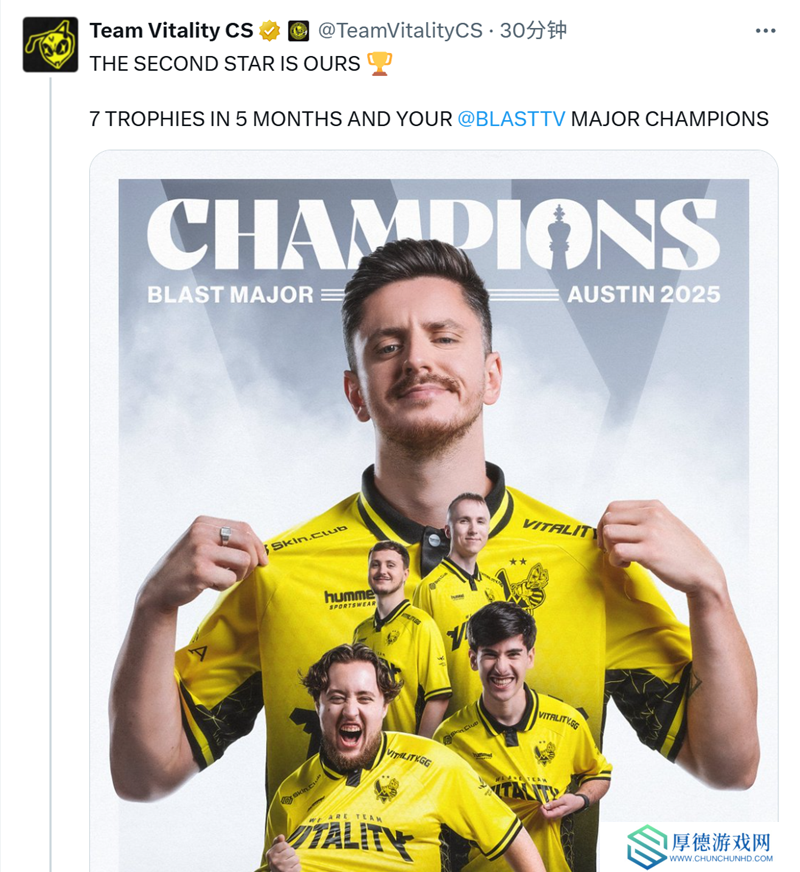Screen dimensions: 800x872
Task: Click the Skin.Club sponsor logo on jersey
Action: click(307, 539)
